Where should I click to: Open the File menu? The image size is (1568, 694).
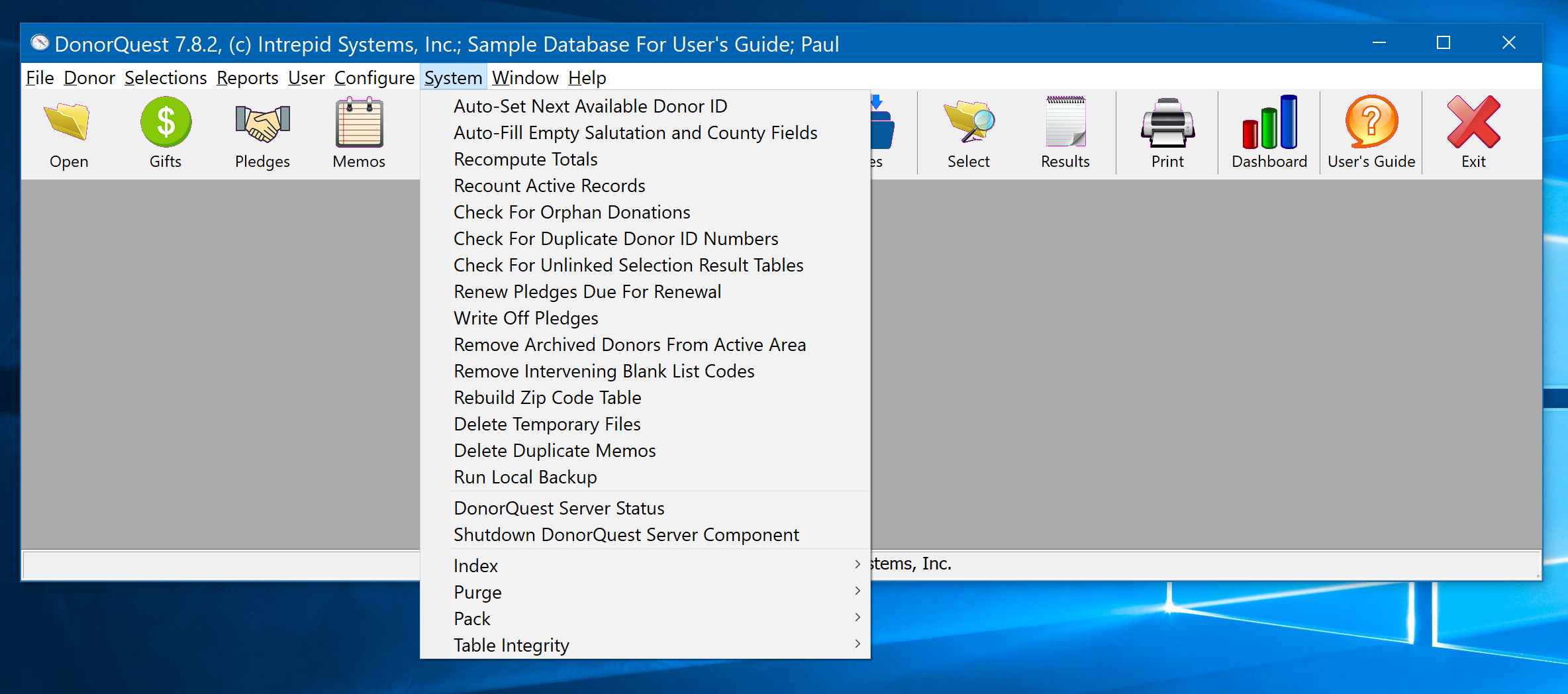click(x=40, y=77)
